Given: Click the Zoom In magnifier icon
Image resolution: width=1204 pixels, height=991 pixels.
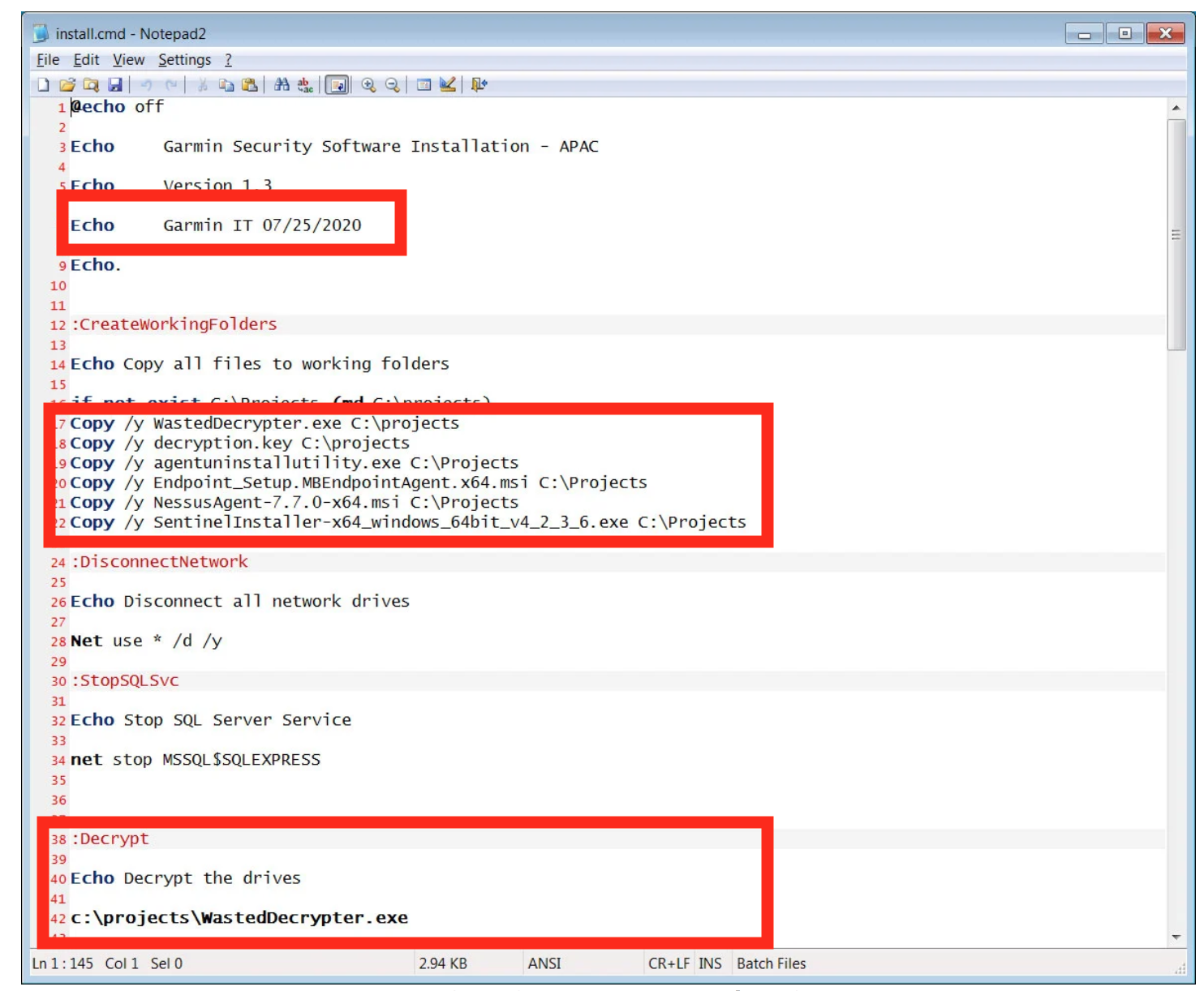Looking at the screenshot, I should pos(368,85).
